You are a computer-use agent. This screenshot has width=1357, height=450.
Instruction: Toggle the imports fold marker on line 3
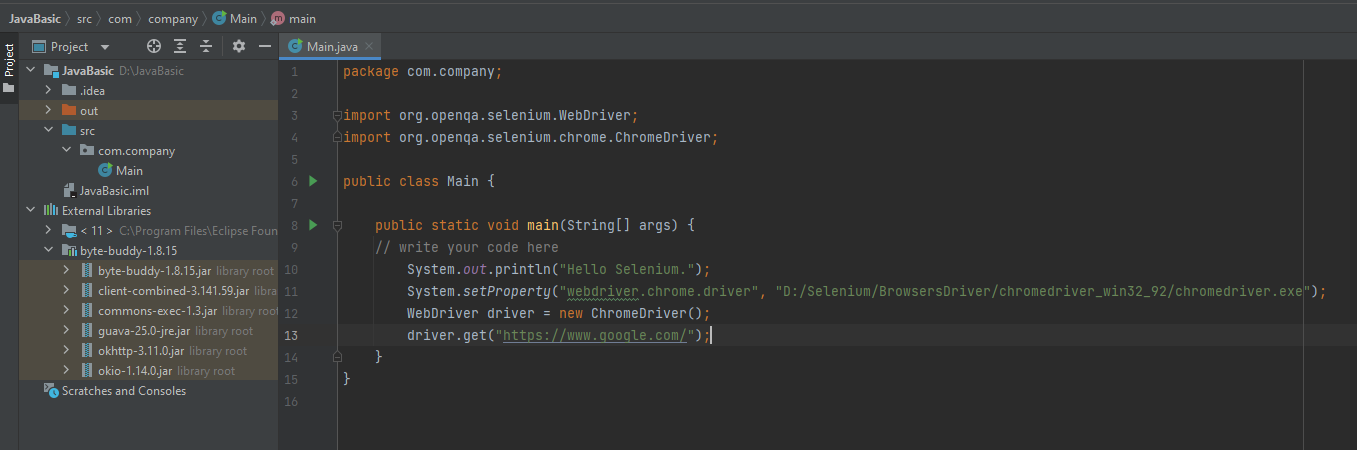(337, 115)
